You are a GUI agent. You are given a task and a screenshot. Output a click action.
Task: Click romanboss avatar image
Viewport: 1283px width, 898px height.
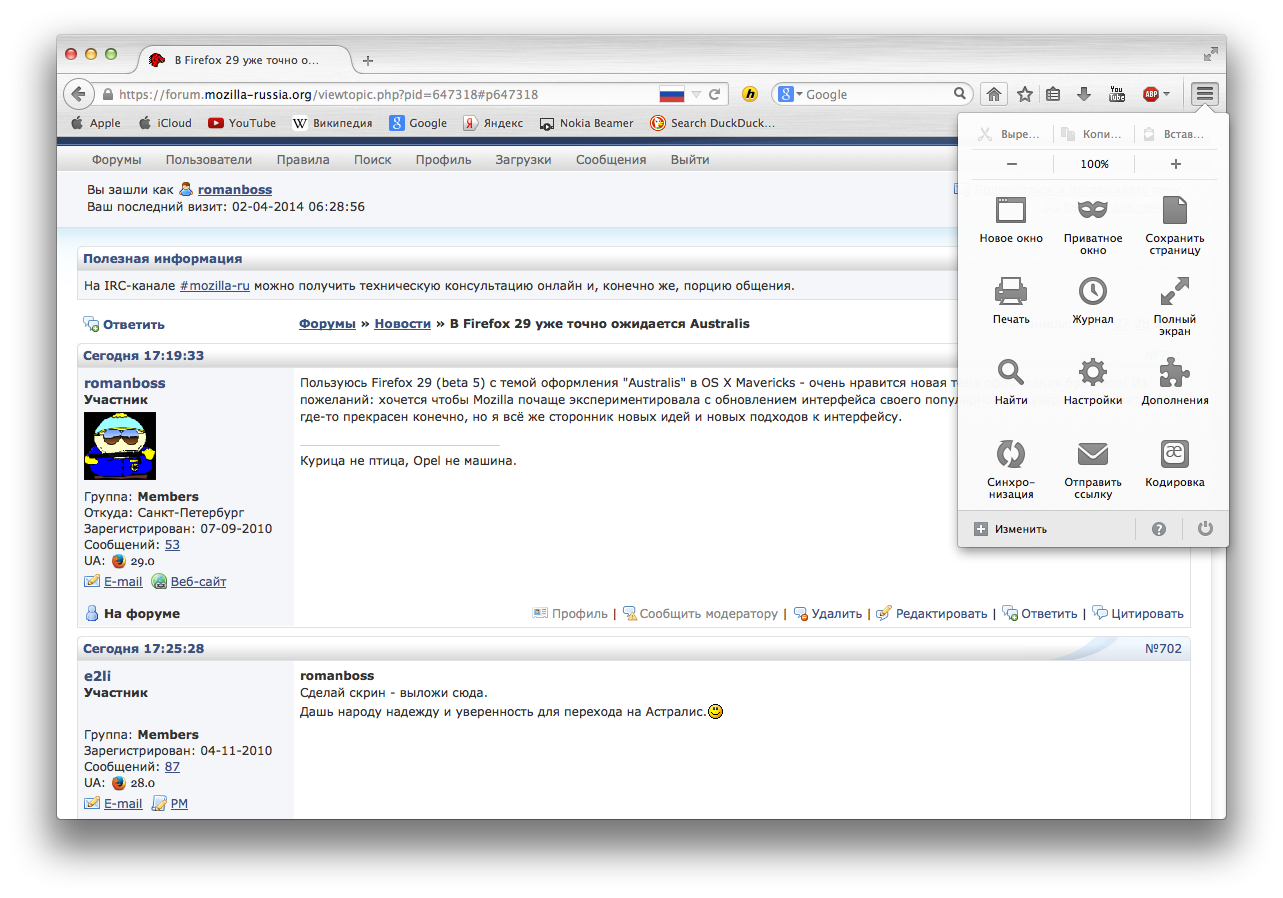click(120, 446)
